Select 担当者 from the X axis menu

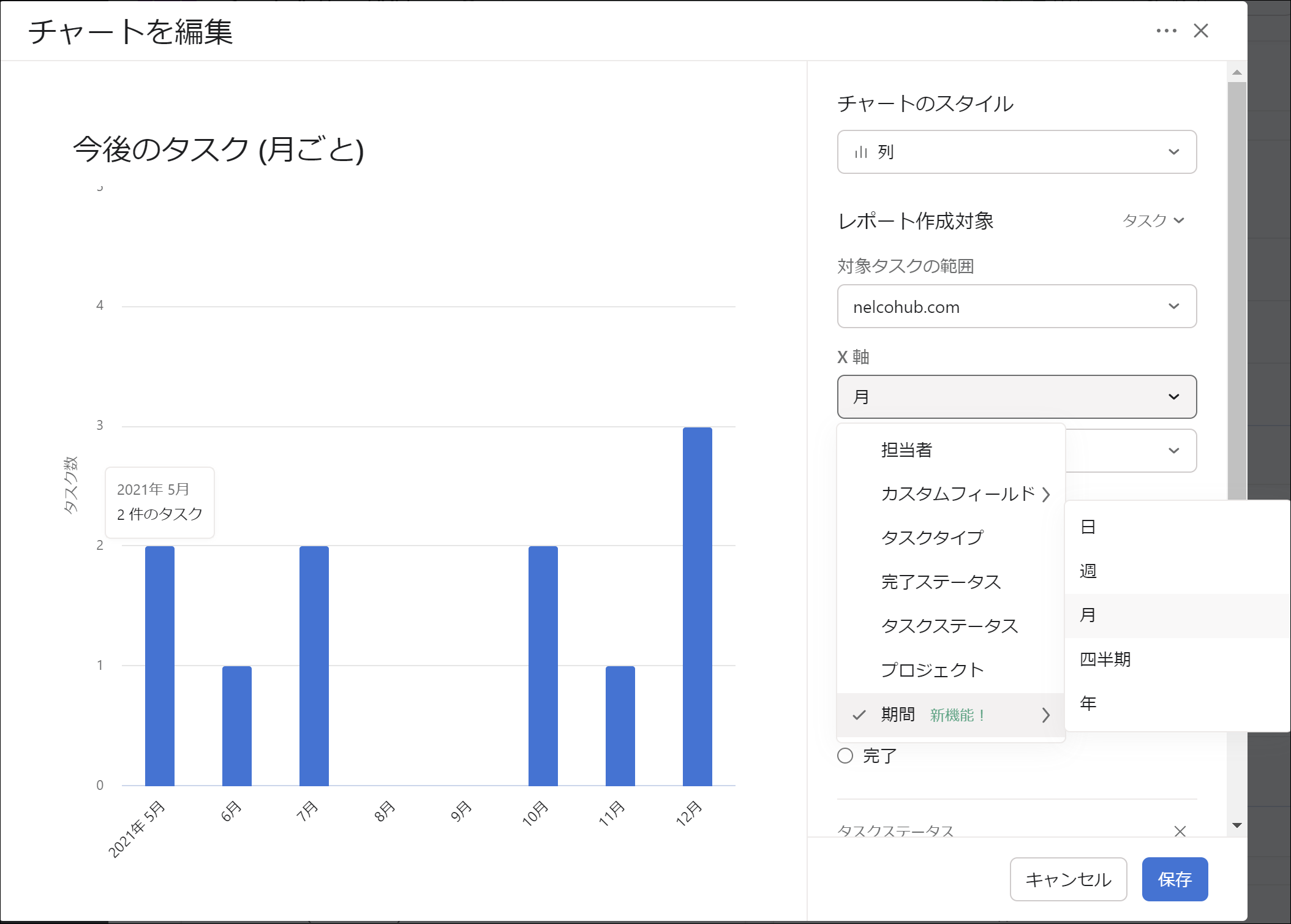[x=950, y=450]
